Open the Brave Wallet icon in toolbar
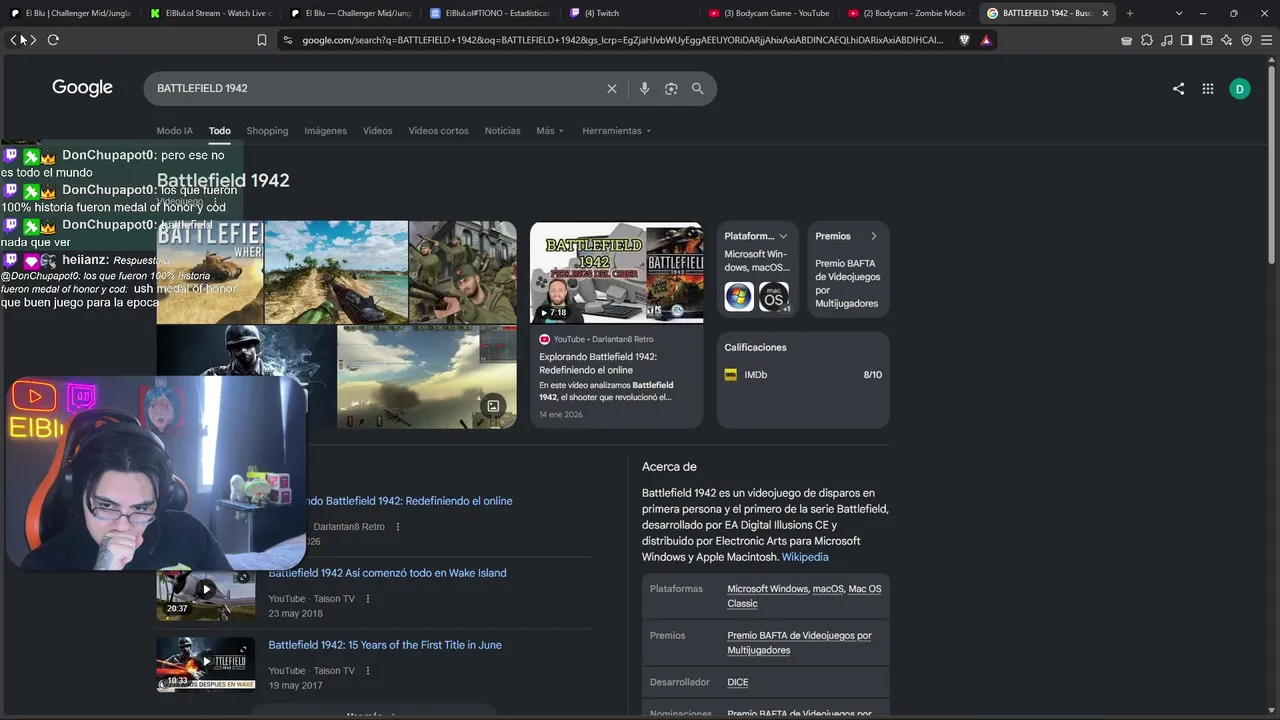The height and width of the screenshot is (720, 1280). pos(1206,40)
